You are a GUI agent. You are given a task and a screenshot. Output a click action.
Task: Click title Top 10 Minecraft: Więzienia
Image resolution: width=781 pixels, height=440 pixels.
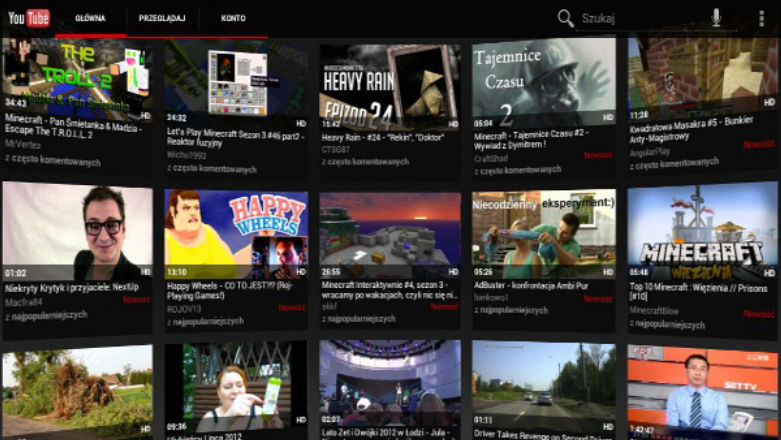pos(698,292)
